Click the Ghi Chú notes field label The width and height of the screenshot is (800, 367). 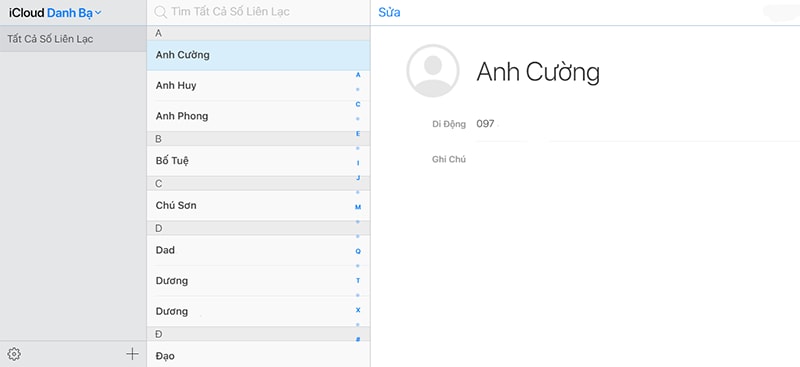pyautogui.click(x=448, y=159)
